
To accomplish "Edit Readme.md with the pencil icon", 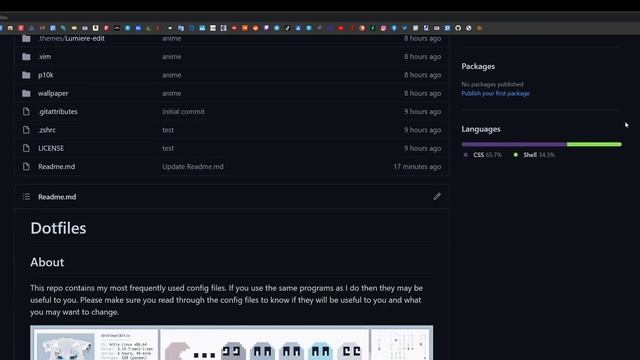I will click(437, 196).
